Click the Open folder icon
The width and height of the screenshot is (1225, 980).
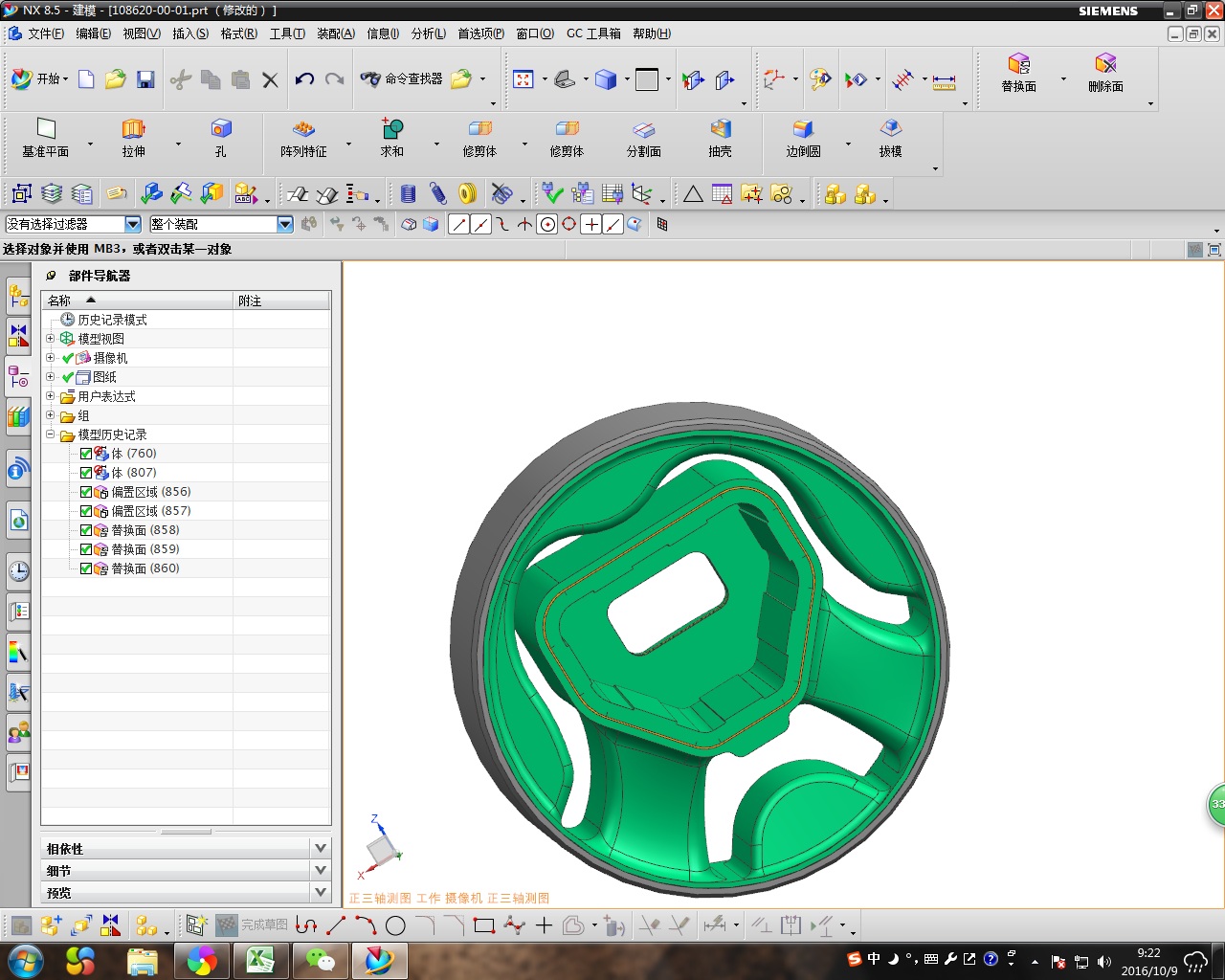(x=116, y=79)
